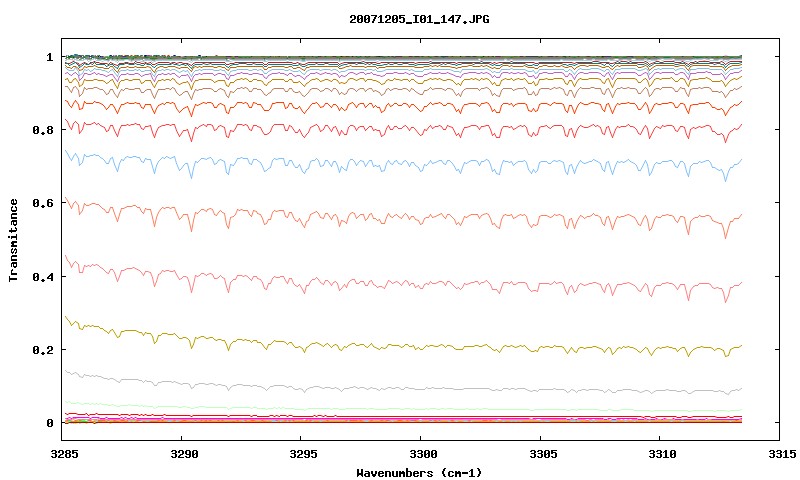The image size is (800, 480).
Task: Click the y-axis tick label 0.2
Action: [x=43, y=350]
